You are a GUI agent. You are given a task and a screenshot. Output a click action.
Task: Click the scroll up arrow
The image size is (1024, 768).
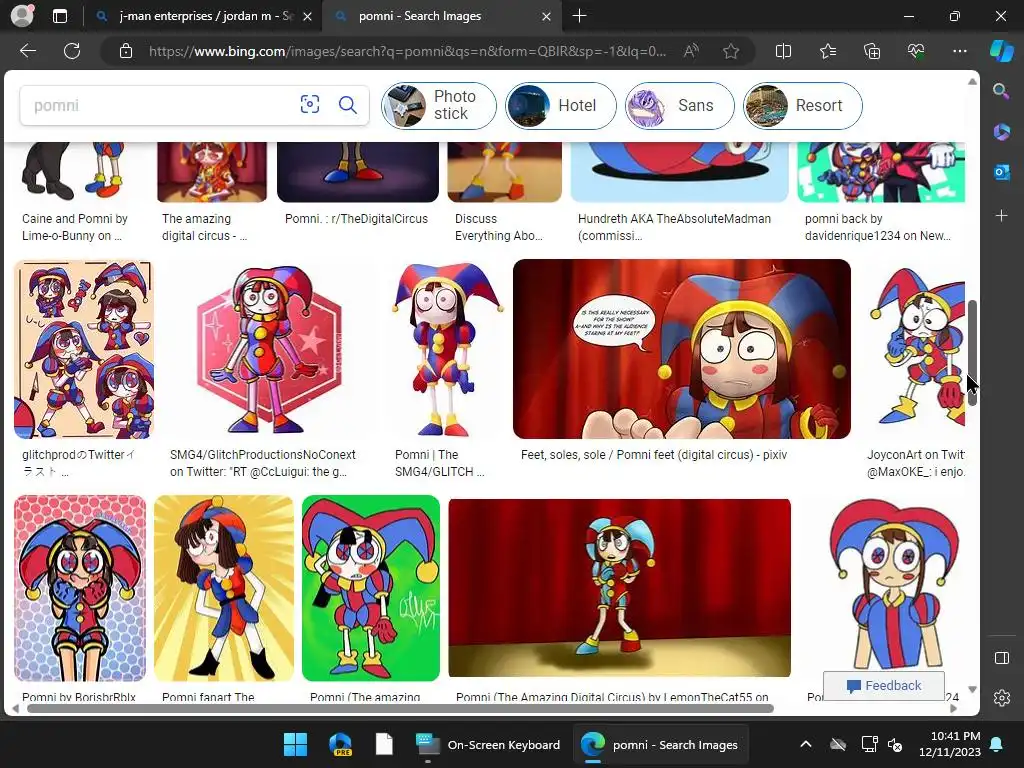pos(972,82)
